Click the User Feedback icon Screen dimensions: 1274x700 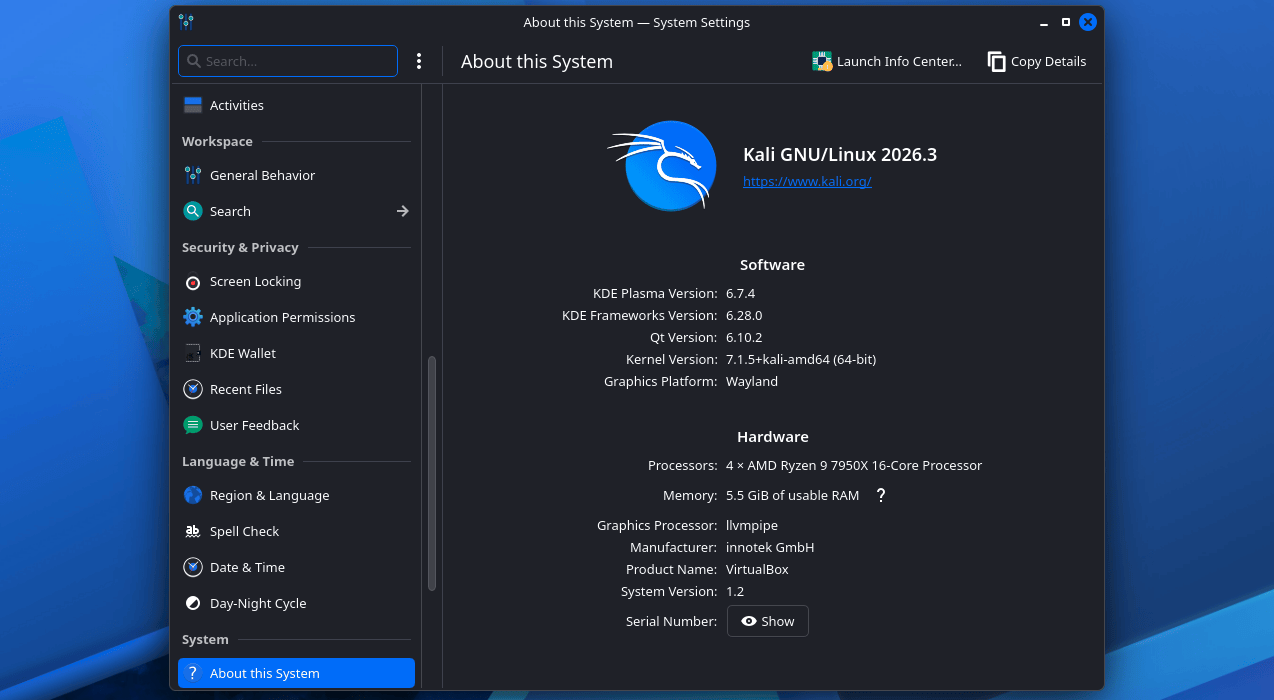[x=193, y=425]
